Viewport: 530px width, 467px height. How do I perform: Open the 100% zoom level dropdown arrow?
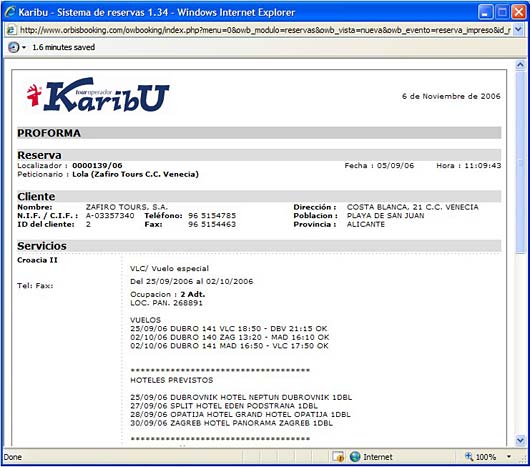[x=508, y=457]
